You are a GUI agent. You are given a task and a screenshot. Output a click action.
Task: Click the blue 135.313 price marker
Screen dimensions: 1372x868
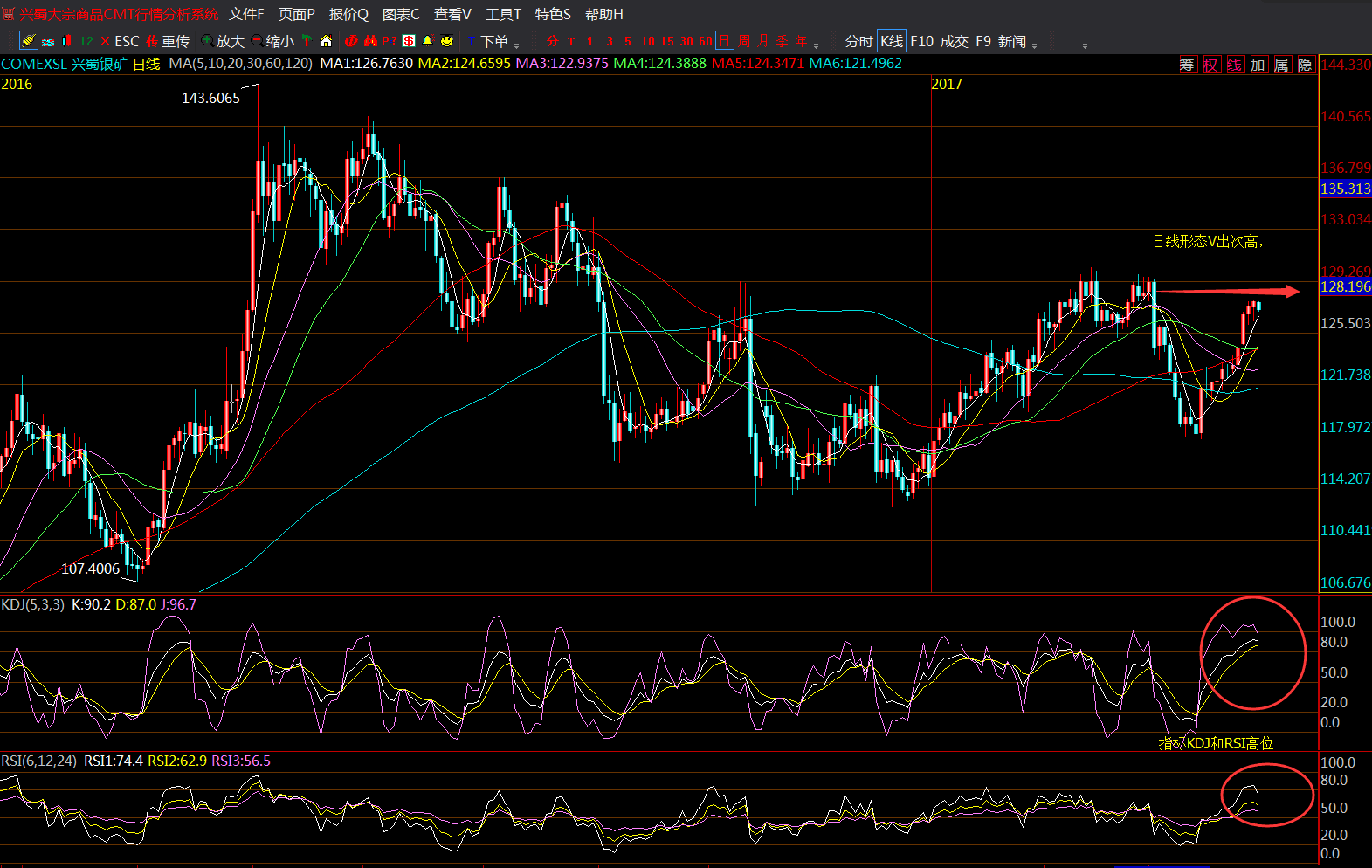click(x=1345, y=189)
